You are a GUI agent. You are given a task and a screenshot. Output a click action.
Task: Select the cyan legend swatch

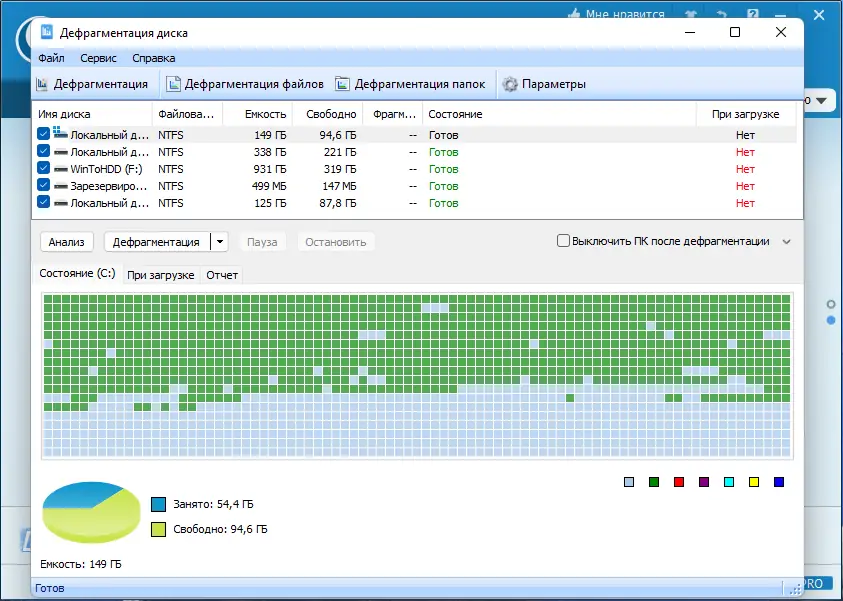tap(729, 482)
